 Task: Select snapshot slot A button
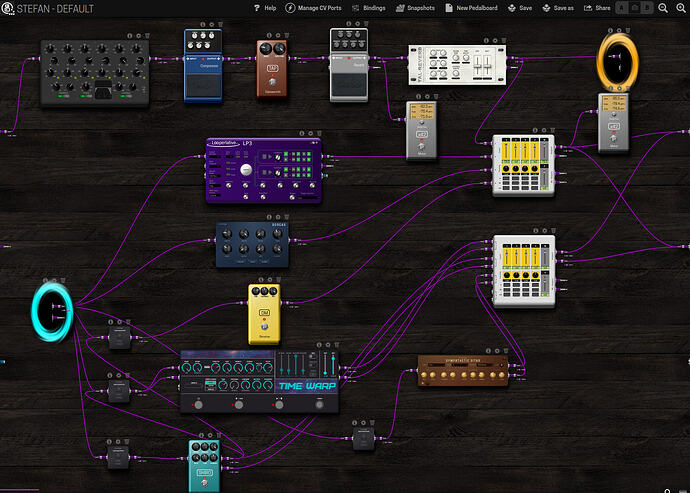pos(621,8)
